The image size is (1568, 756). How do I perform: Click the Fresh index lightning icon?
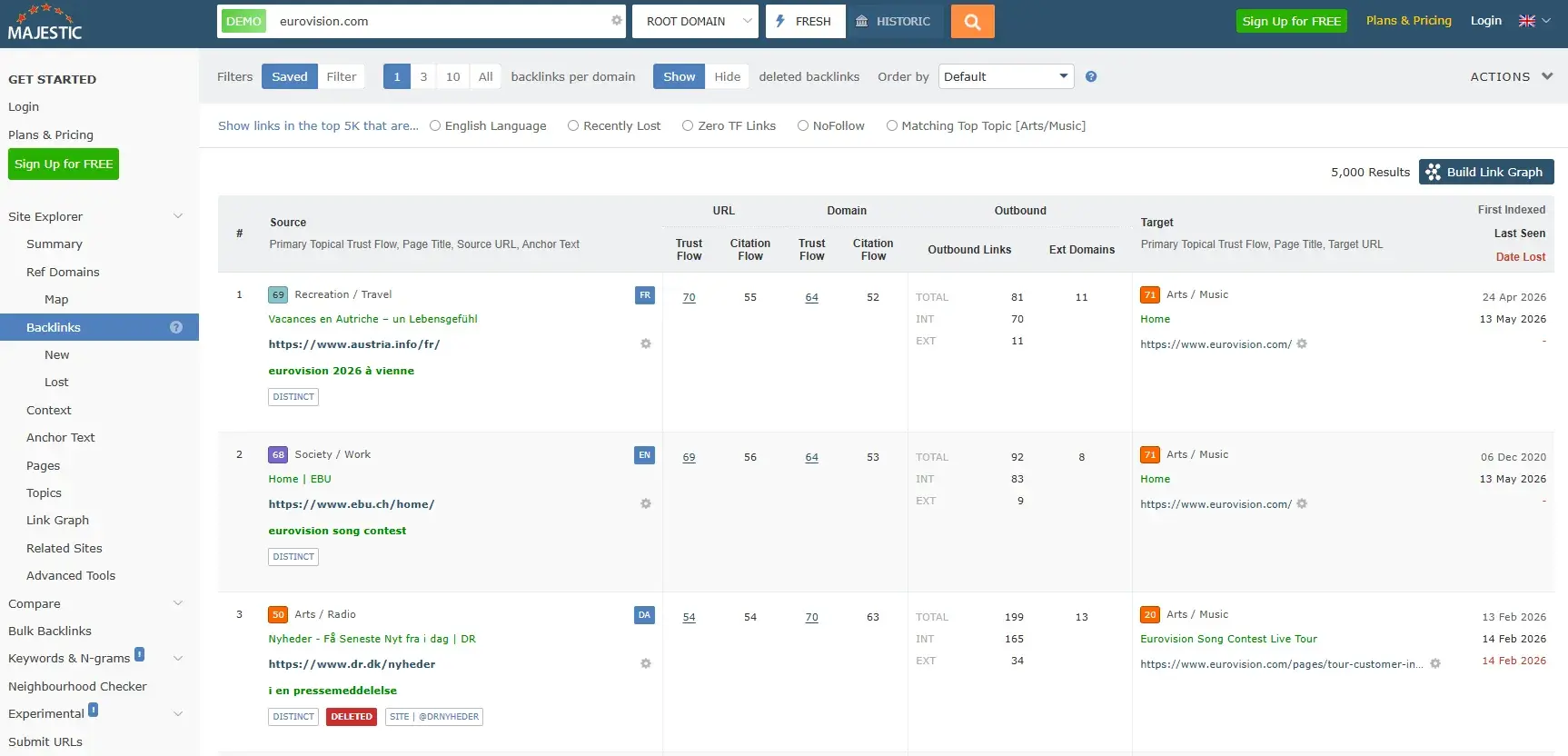(780, 21)
